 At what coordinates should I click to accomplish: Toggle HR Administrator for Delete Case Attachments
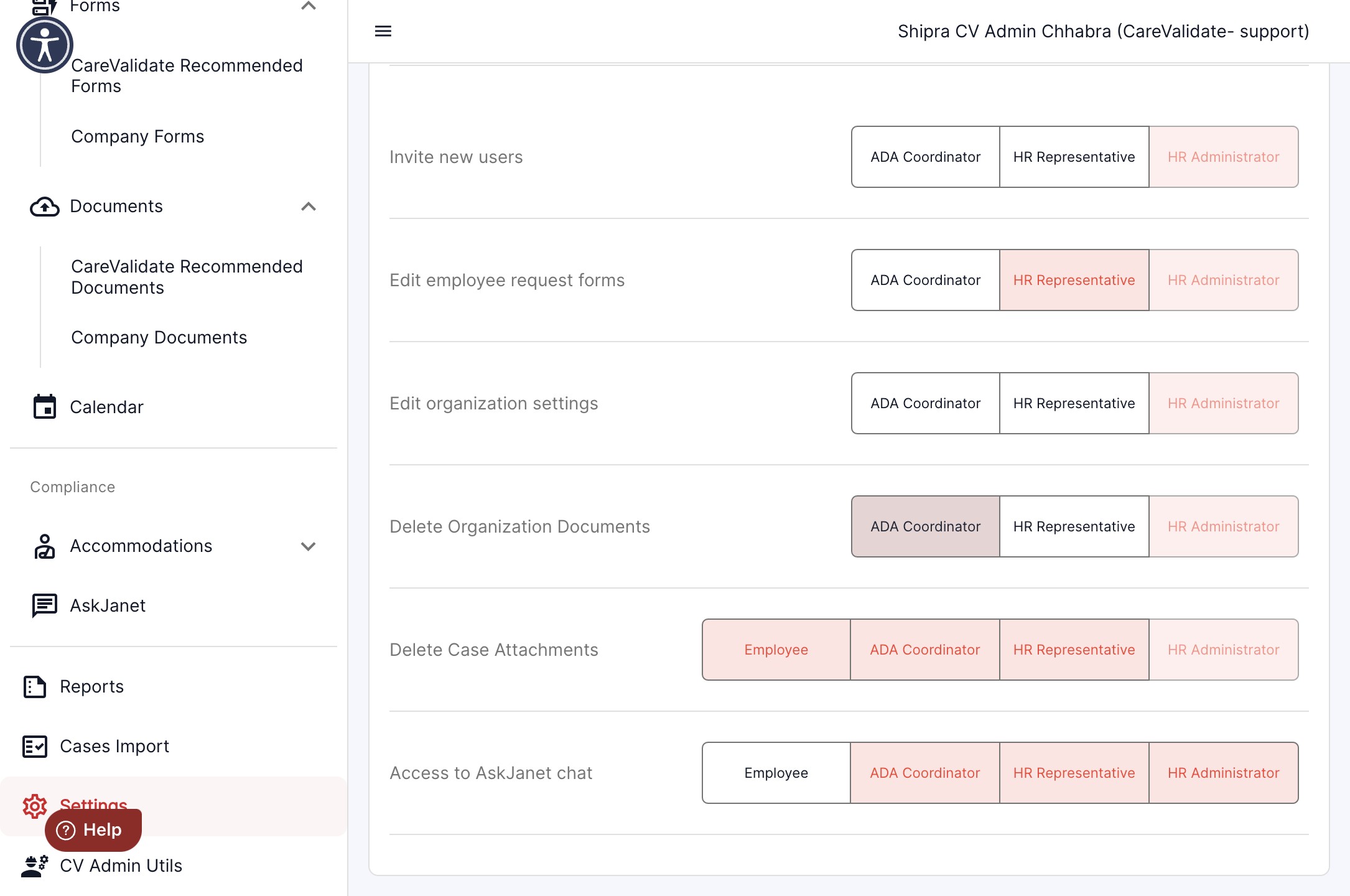(1224, 650)
